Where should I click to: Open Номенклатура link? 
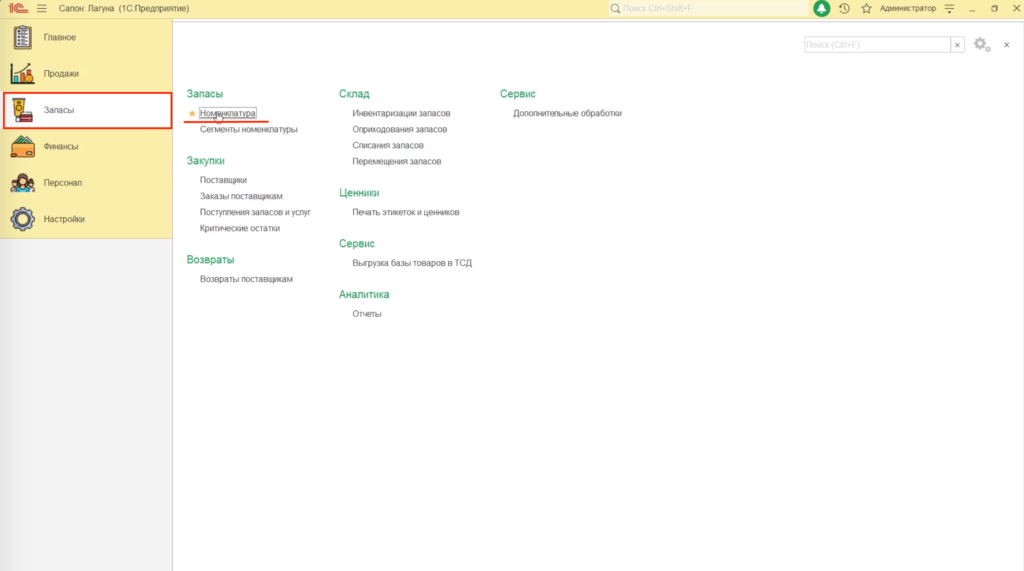(x=227, y=113)
